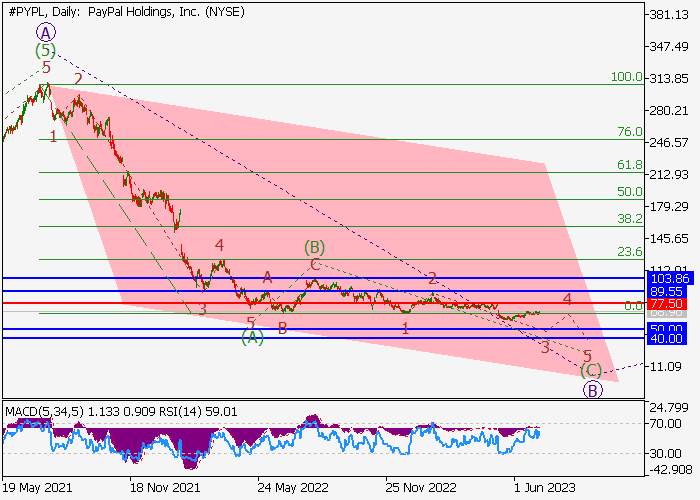
Task: Click the 347.49 price axis value
Action: pyautogui.click(x=670, y=46)
